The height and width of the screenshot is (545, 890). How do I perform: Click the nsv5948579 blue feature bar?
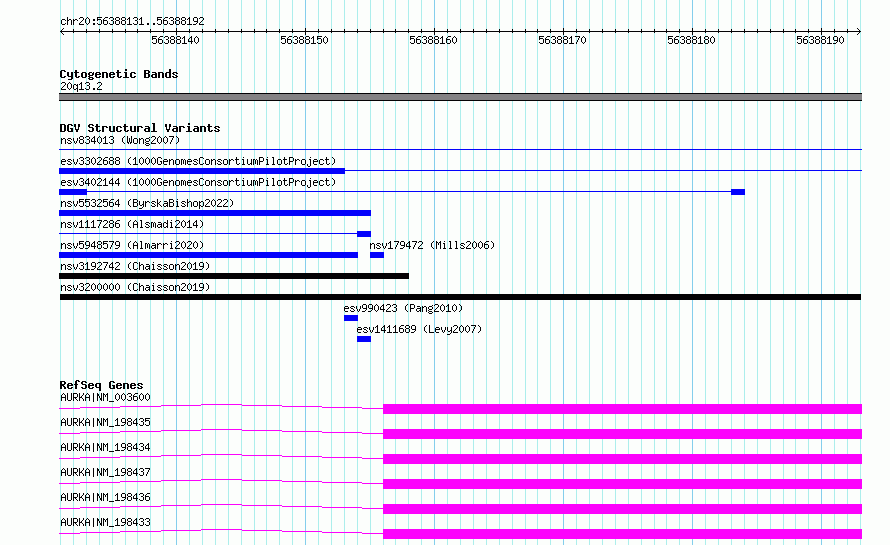pyautogui.click(x=208, y=255)
